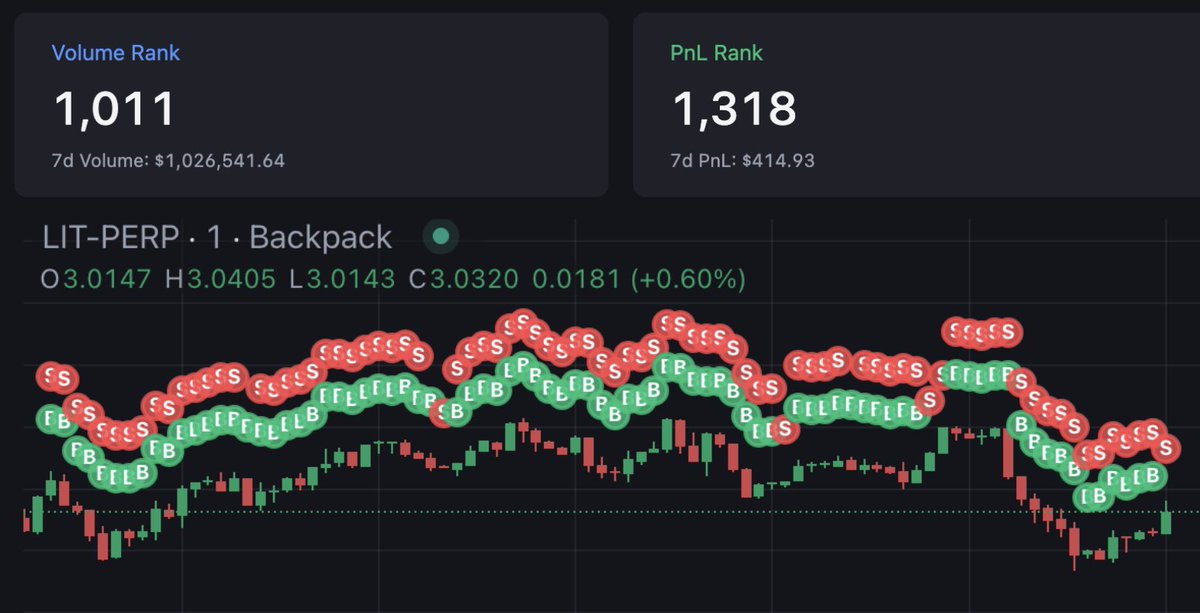Click the close price C3.0320
The height and width of the screenshot is (613, 1200).
pyautogui.click(x=464, y=279)
